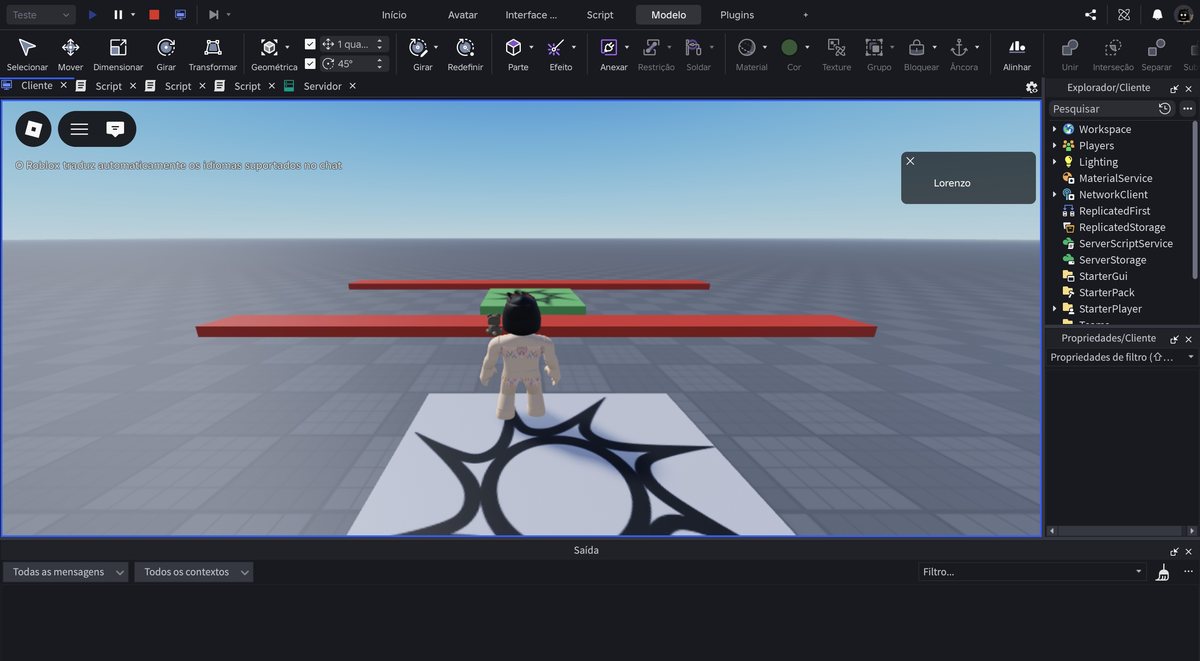This screenshot has height=661, width=1200.
Task: Open viewport settings gear icon
Action: click(x=1031, y=87)
